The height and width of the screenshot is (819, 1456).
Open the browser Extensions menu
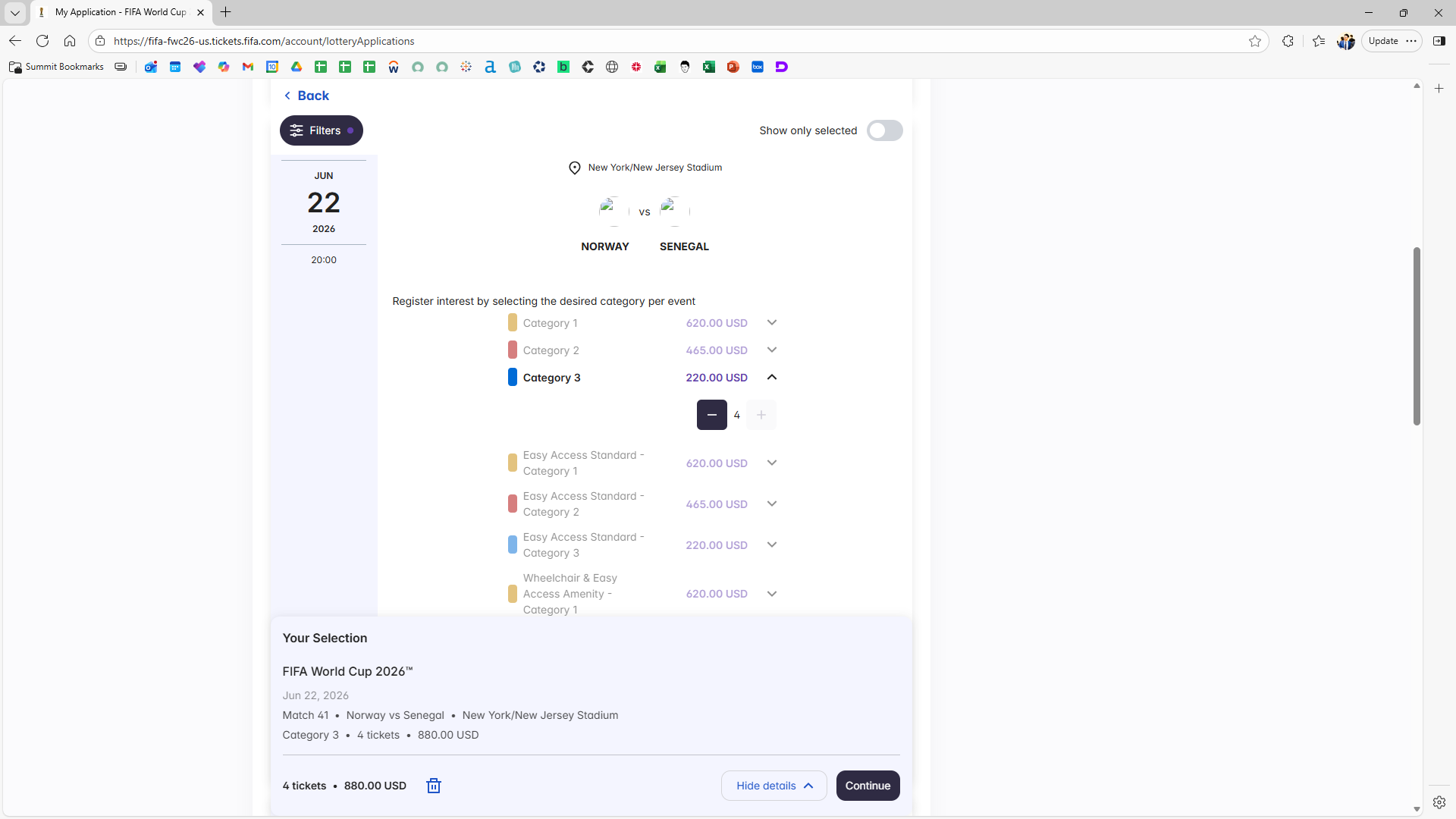(1288, 41)
